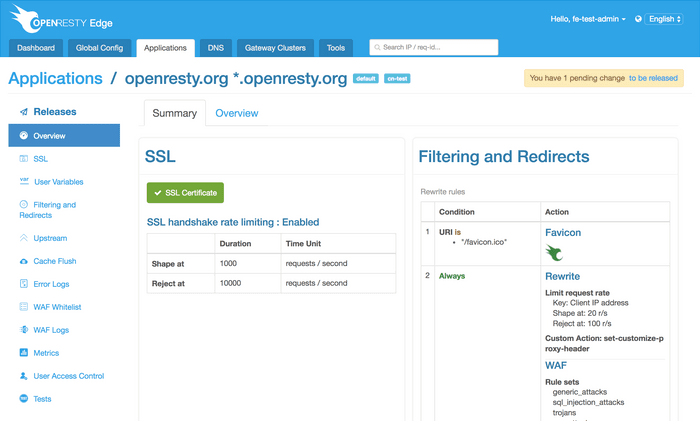Open Error Logs sidebar link
Image resolution: width=700 pixels, height=421 pixels.
(51, 284)
